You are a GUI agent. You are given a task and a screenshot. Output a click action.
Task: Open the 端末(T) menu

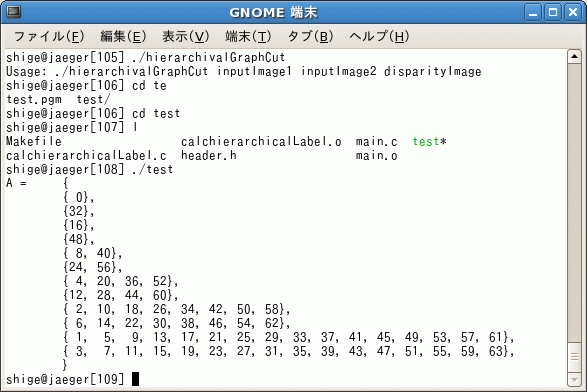coord(248,36)
